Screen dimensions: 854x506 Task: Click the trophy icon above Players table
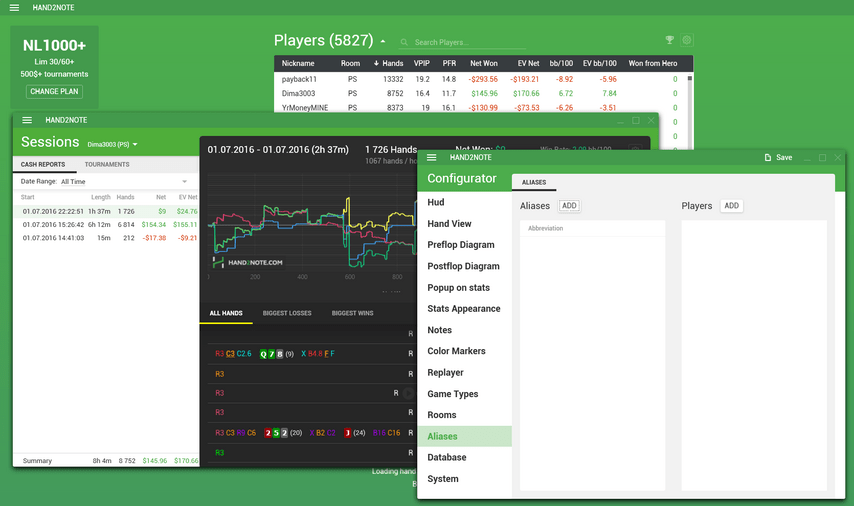click(670, 40)
